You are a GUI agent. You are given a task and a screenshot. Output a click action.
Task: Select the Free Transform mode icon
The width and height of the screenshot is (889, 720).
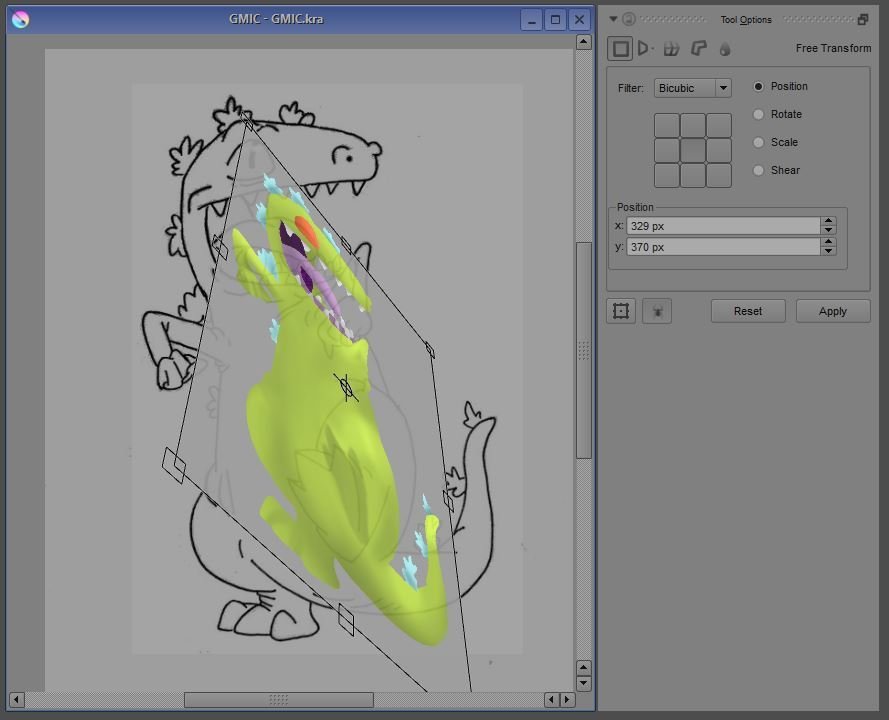click(620, 49)
